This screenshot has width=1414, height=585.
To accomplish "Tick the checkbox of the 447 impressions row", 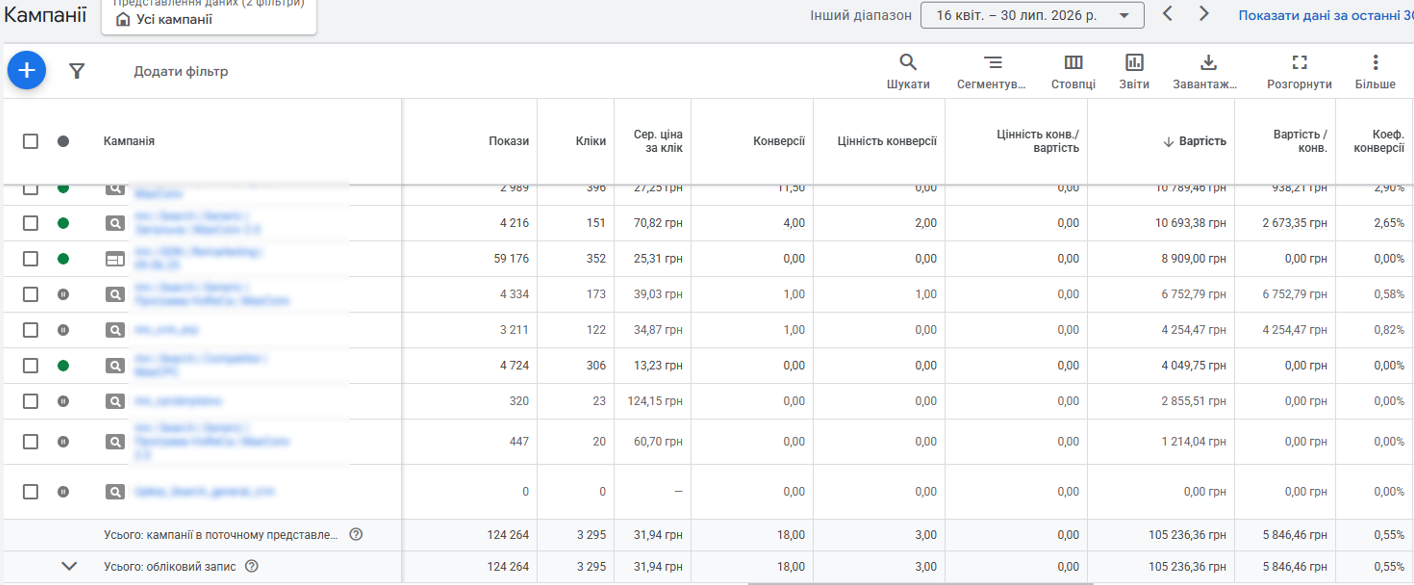I will point(30,441).
